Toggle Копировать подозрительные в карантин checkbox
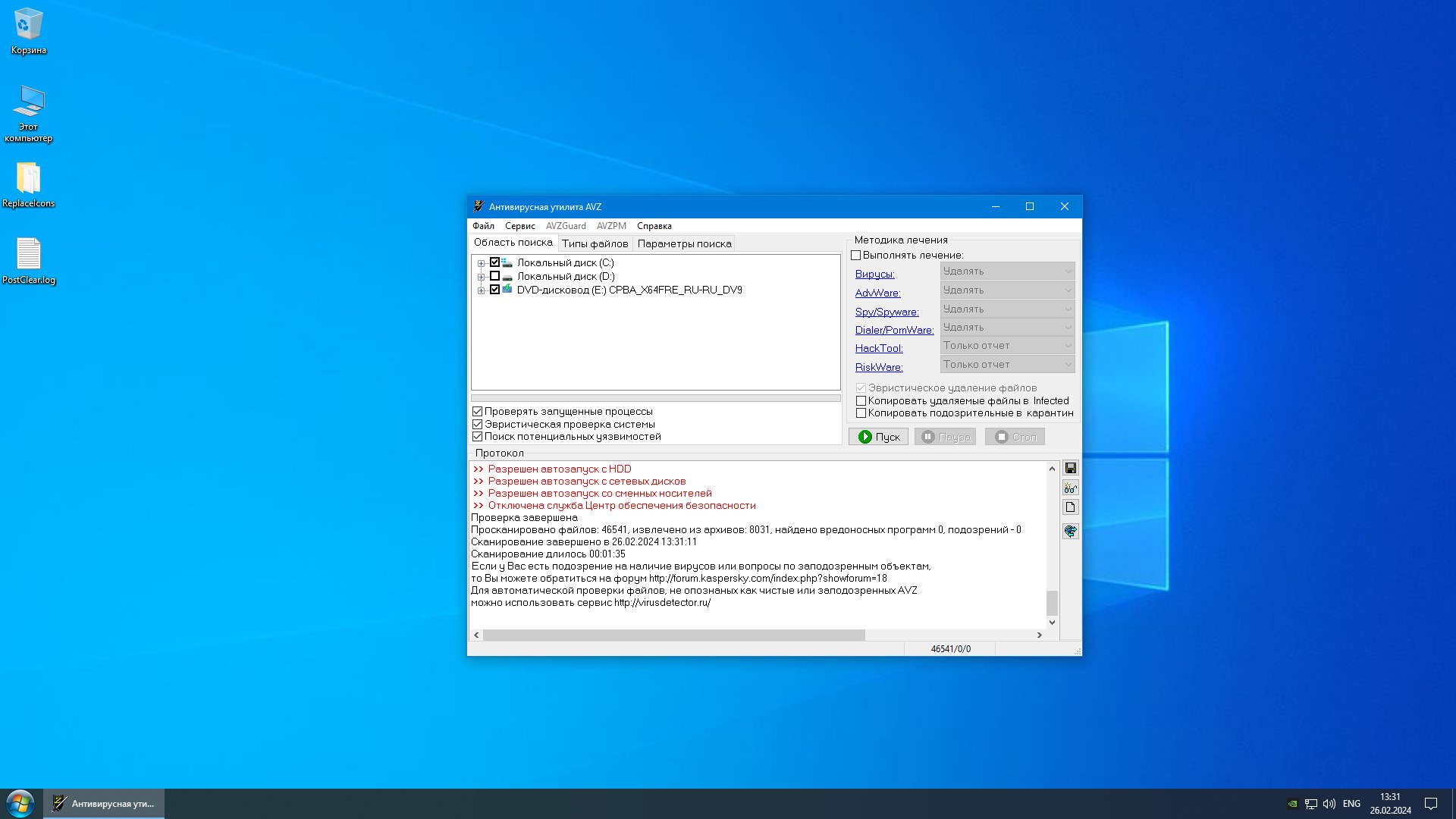1456x819 pixels. (x=861, y=413)
